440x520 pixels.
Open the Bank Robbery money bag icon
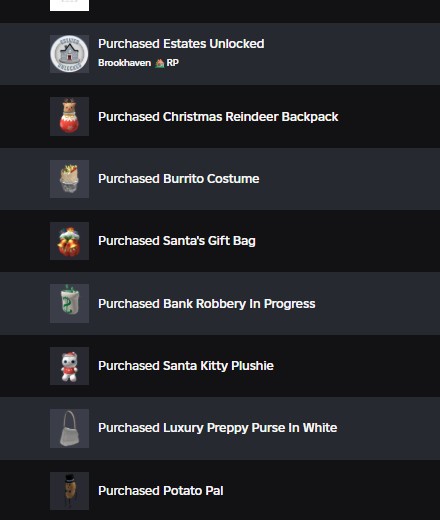tap(69, 303)
